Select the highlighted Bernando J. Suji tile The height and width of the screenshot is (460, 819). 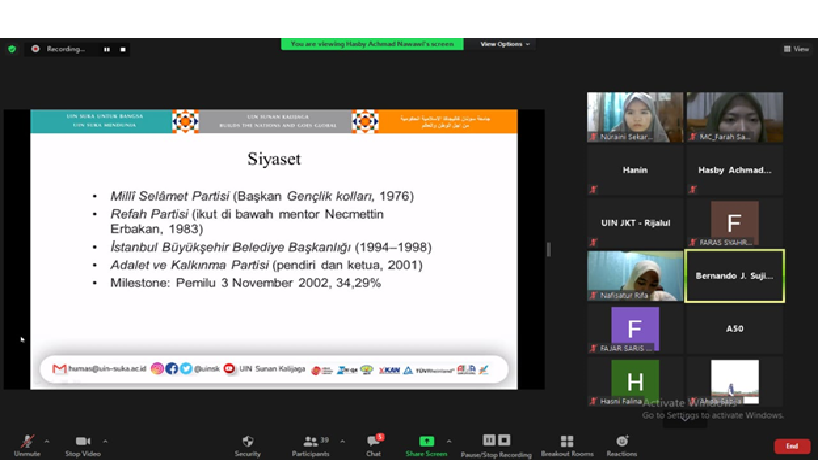point(734,276)
